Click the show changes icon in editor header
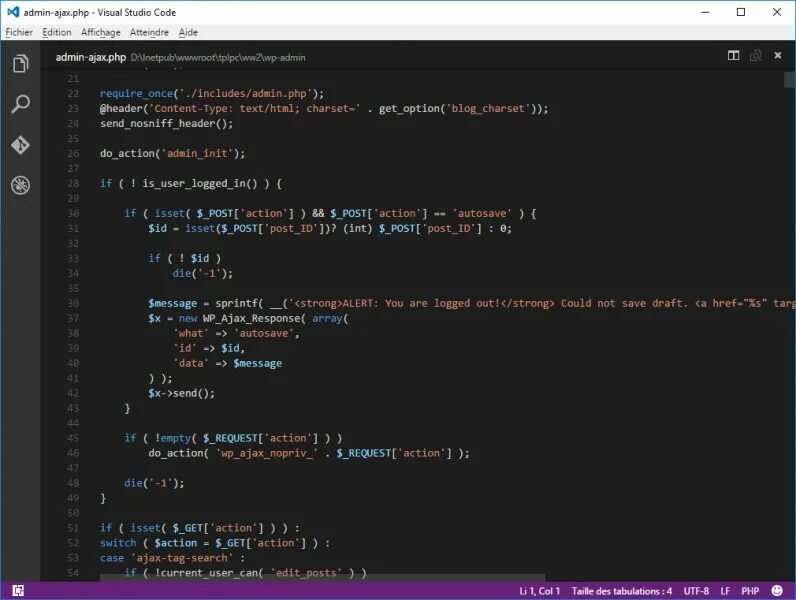The image size is (796, 600). point(755,55)
